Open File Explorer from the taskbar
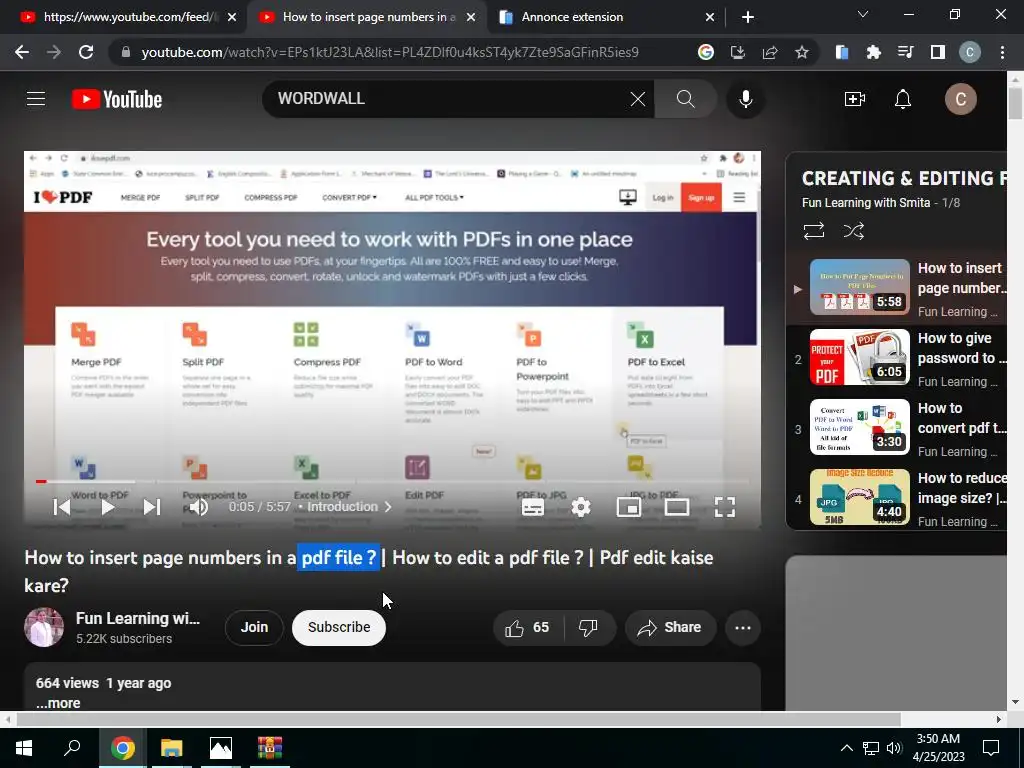 point(171,747)
